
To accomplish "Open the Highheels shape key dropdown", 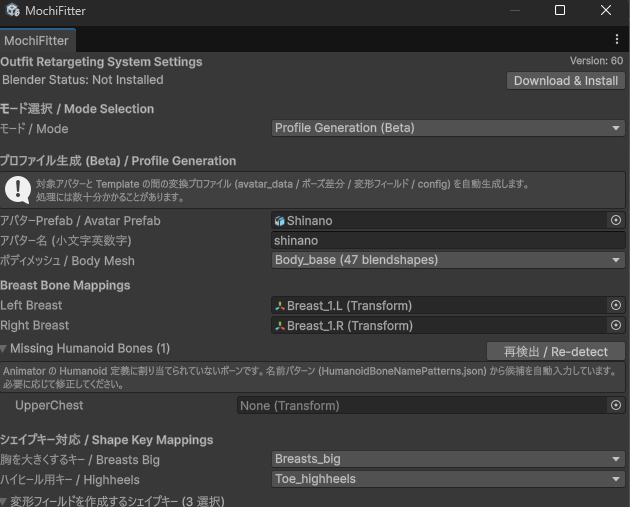I will [448, 479].
